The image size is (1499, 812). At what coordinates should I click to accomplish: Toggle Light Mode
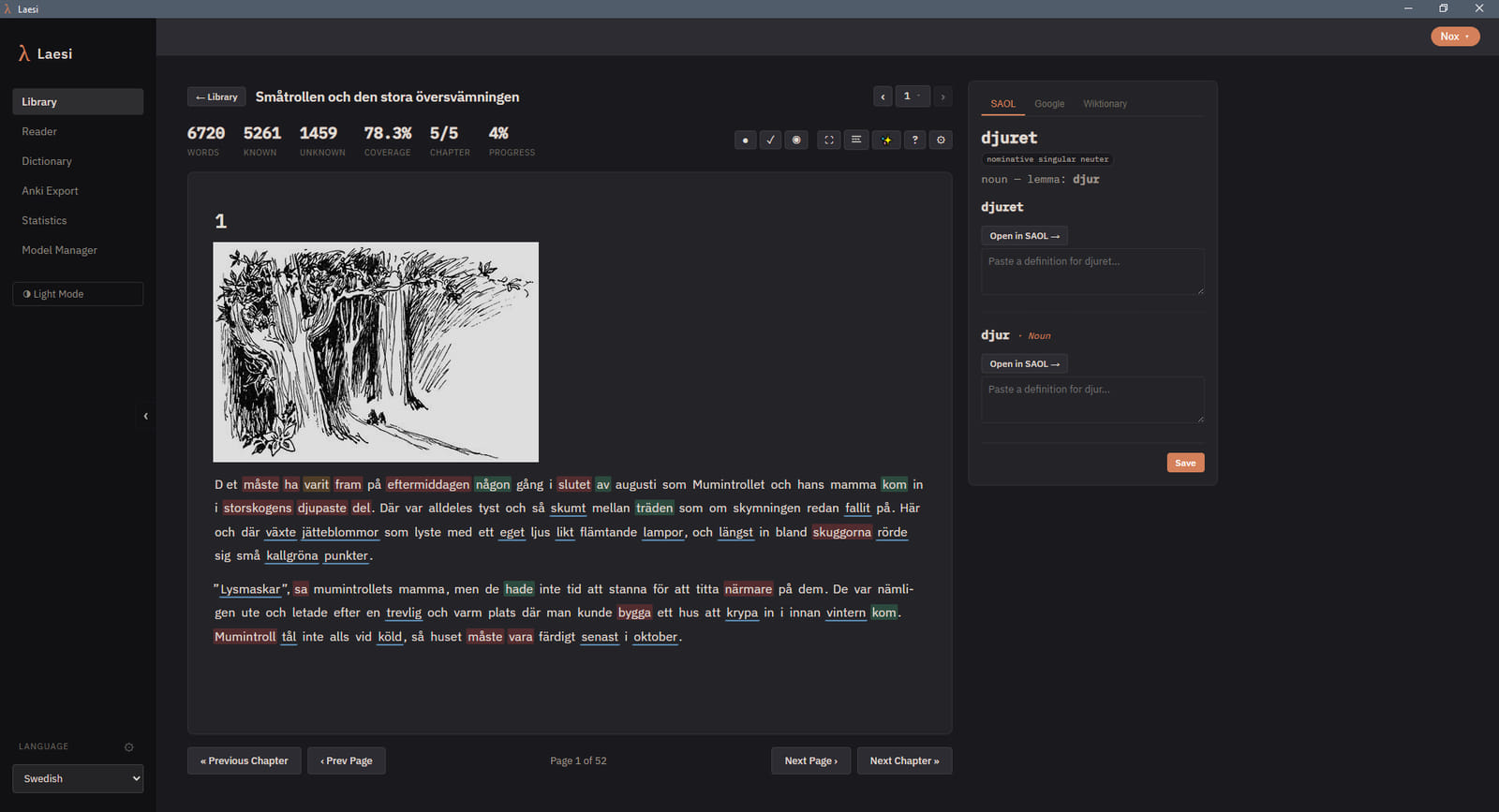pos(78,294)
